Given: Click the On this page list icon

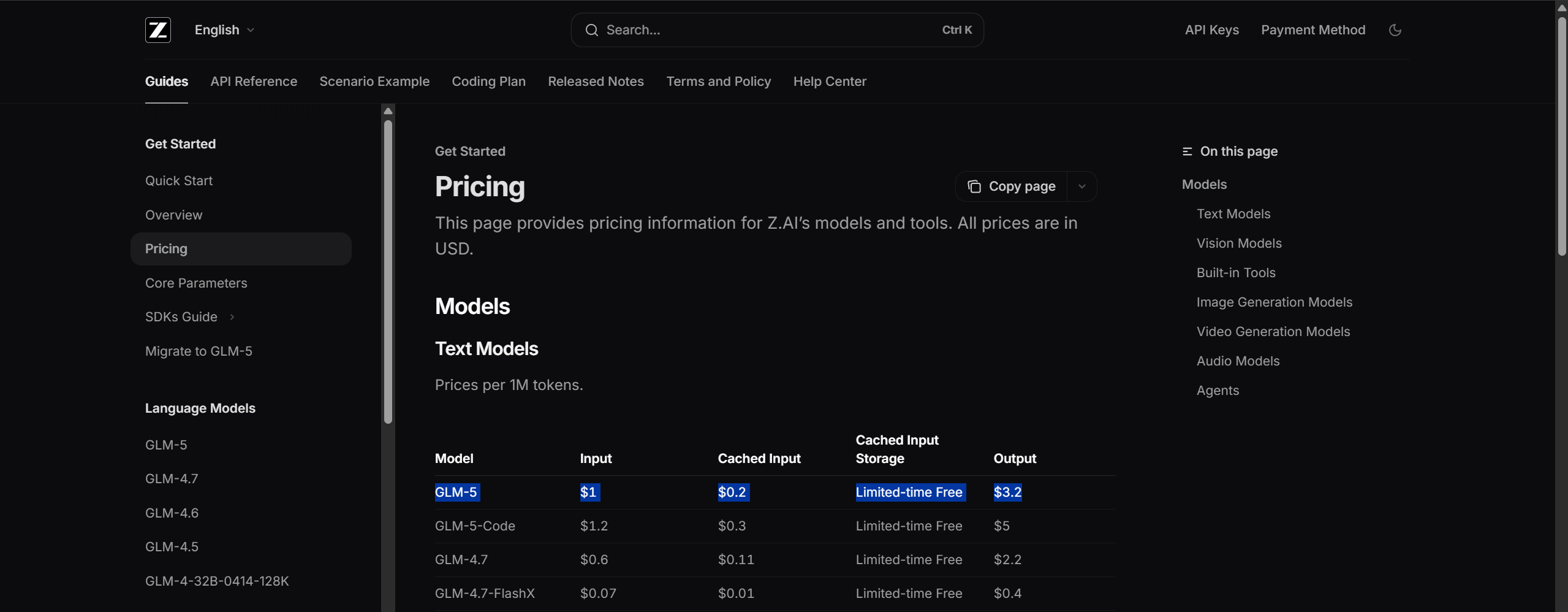Looking at the screenshot, I should [1187, 151].
